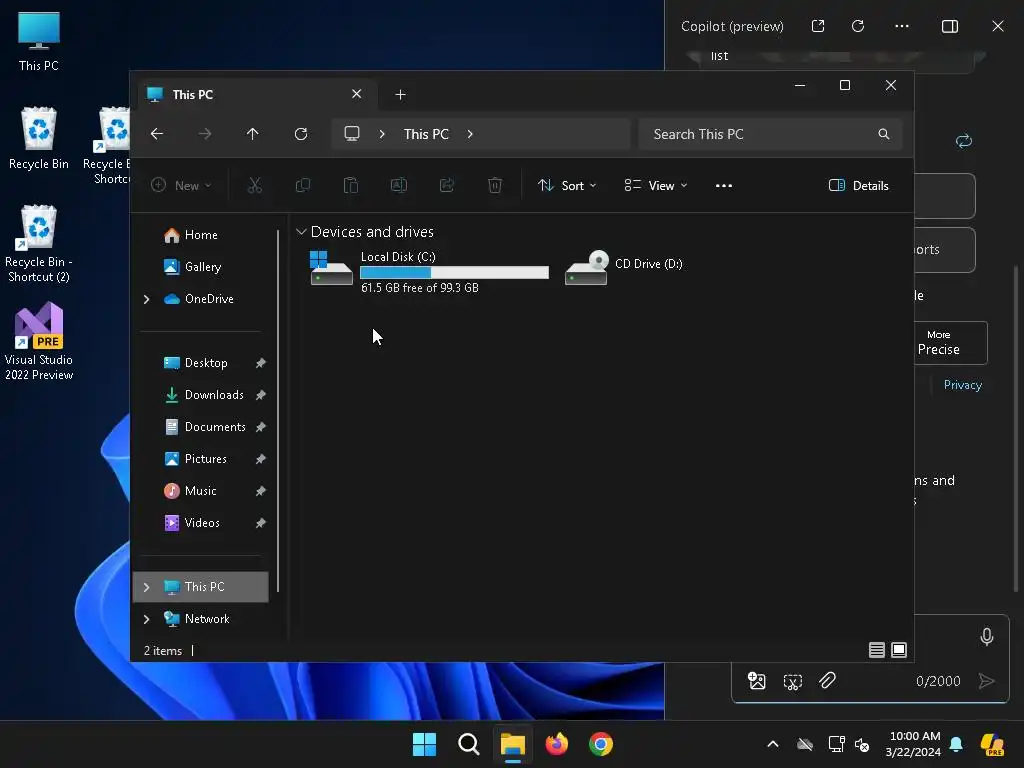Click Local Disk C: storage usage bar
The width and height of the screenshot is (1024, 768).
tap(455, 272)
